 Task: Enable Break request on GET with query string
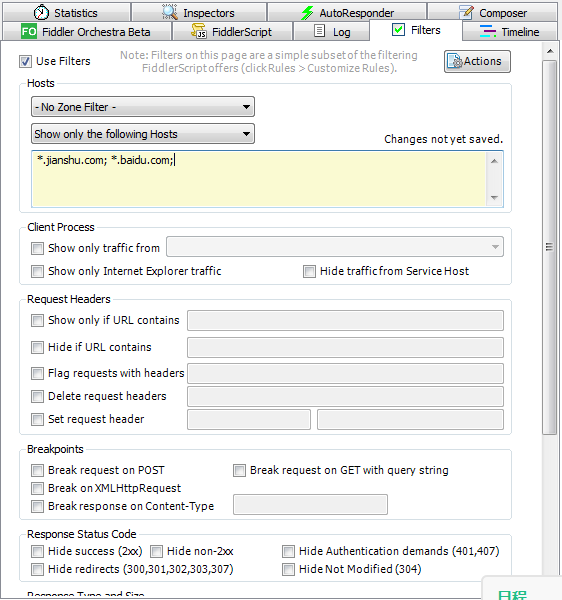point(239,470)
